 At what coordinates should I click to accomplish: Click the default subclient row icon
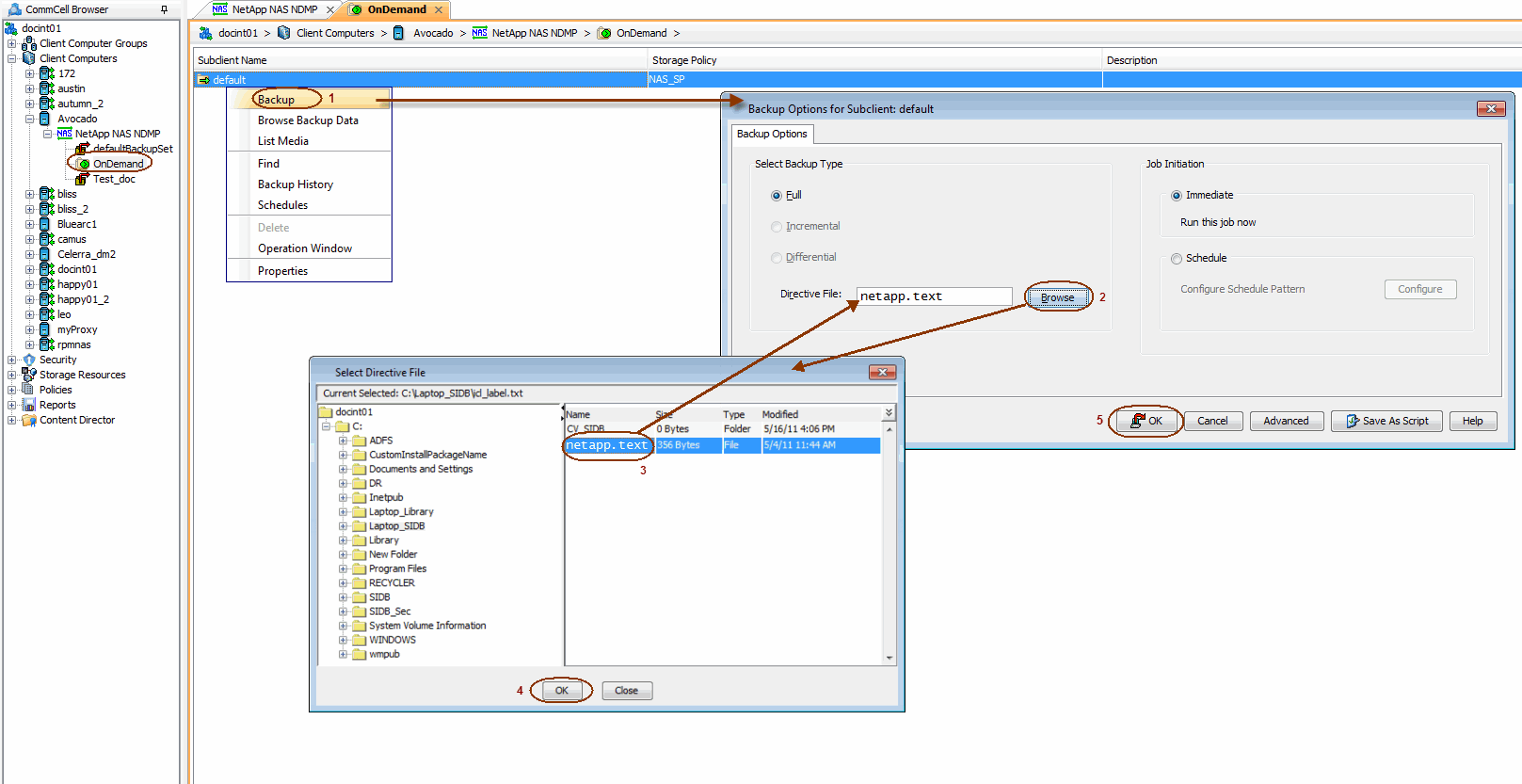click(203, 80)
